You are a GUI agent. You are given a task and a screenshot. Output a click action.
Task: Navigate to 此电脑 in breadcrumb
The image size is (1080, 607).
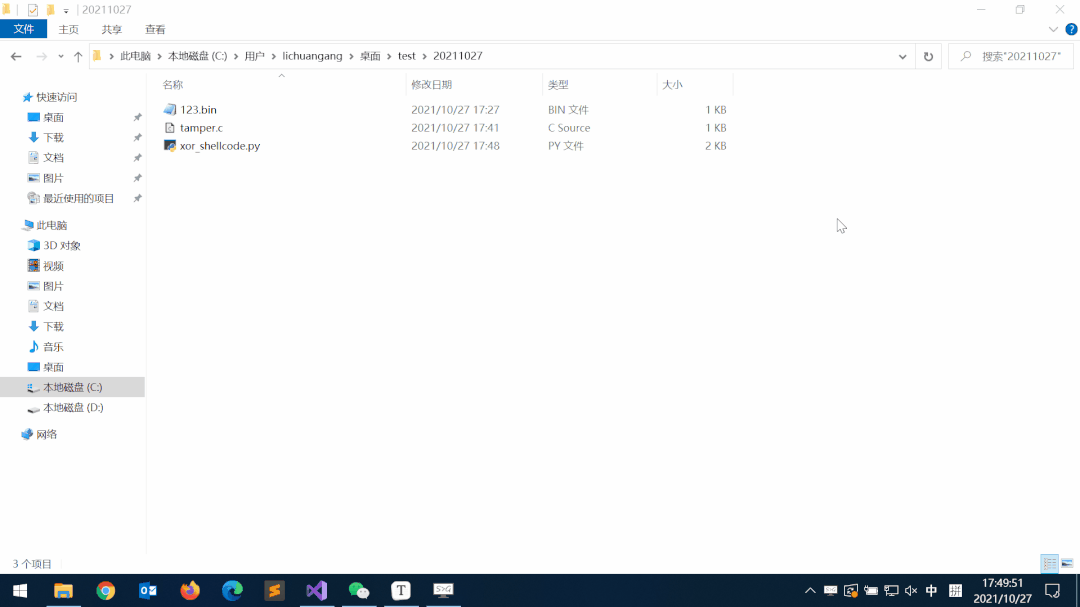pos(135,56)
